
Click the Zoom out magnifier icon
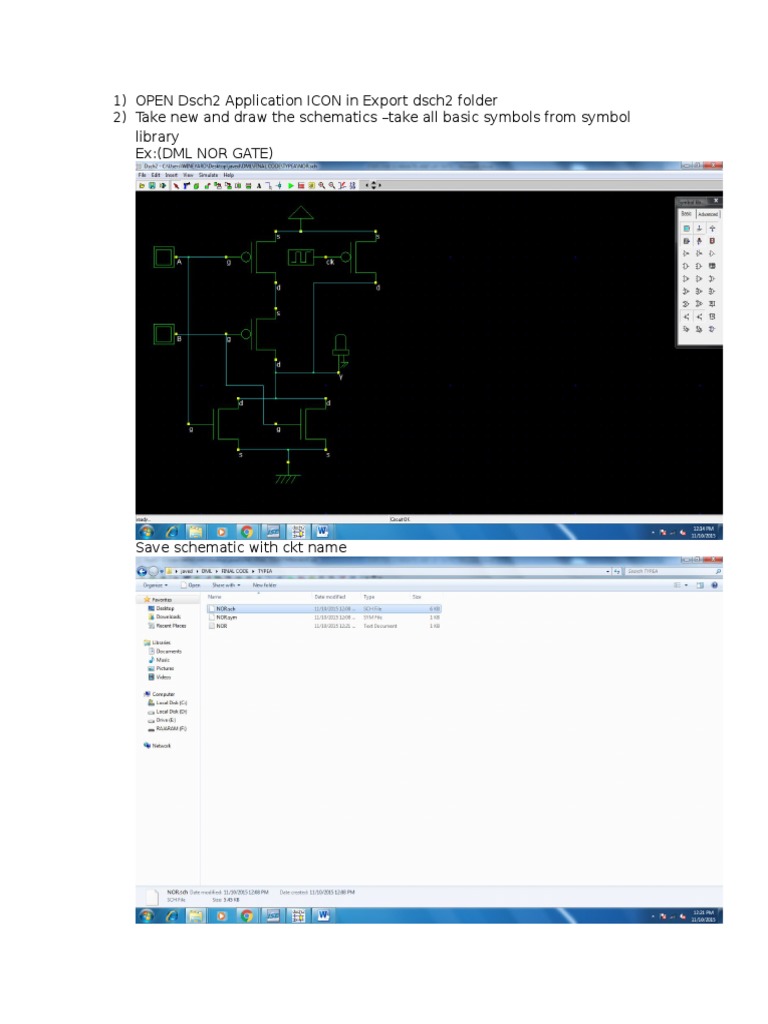click(x=332, y=185)
